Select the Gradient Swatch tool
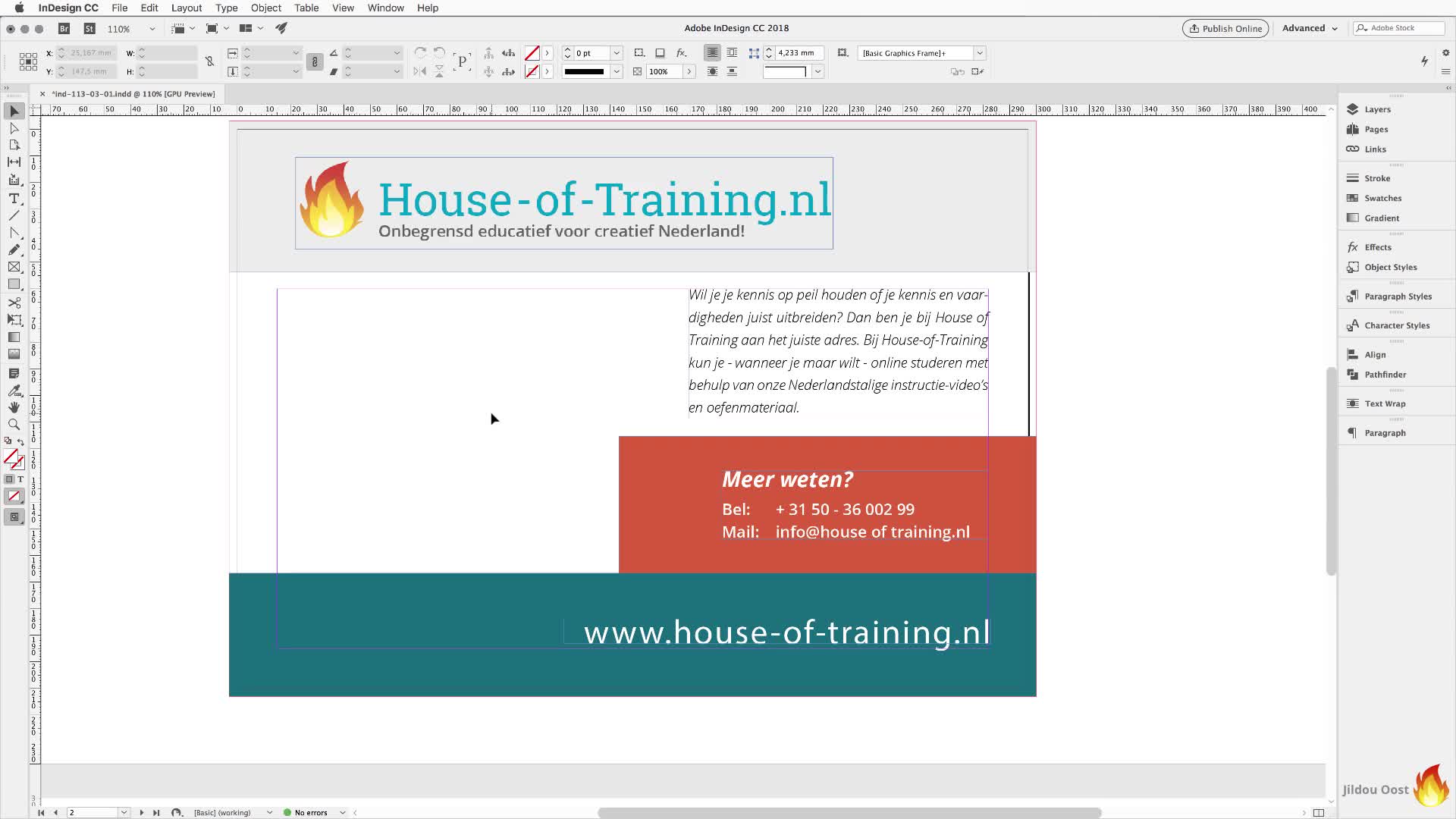 (14, 337)
